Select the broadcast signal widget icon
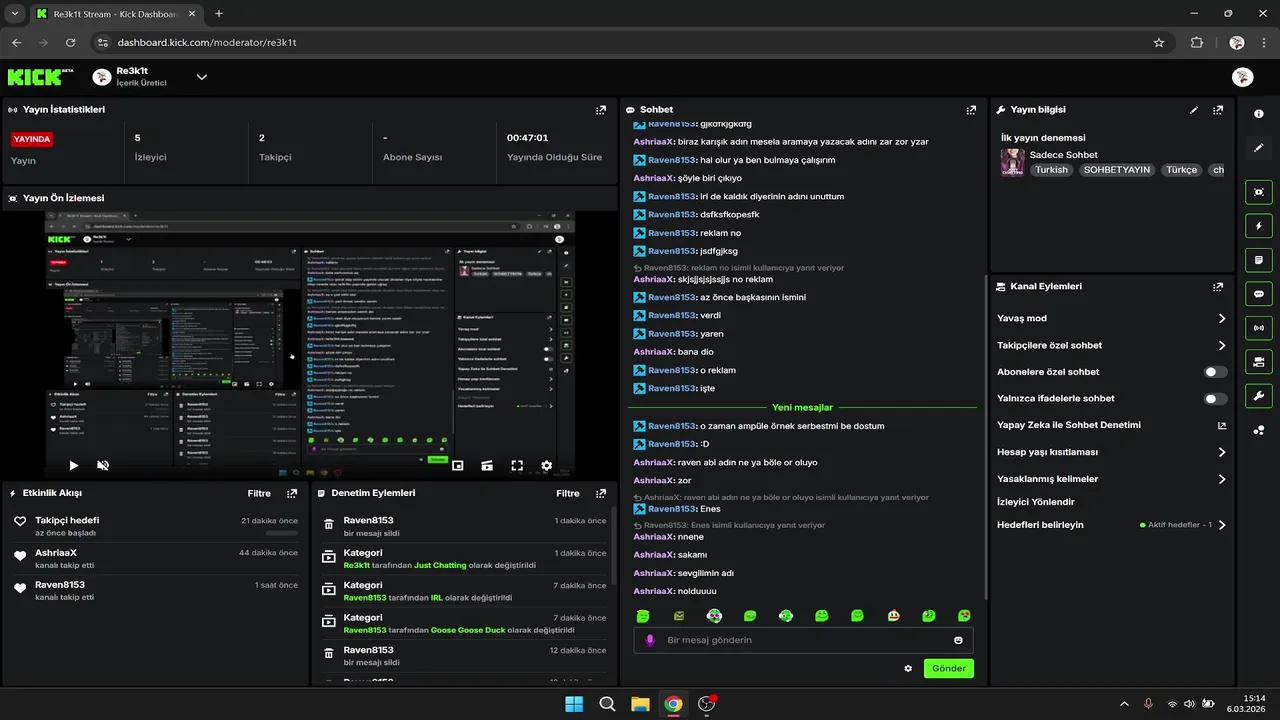 pos(1258,328)
